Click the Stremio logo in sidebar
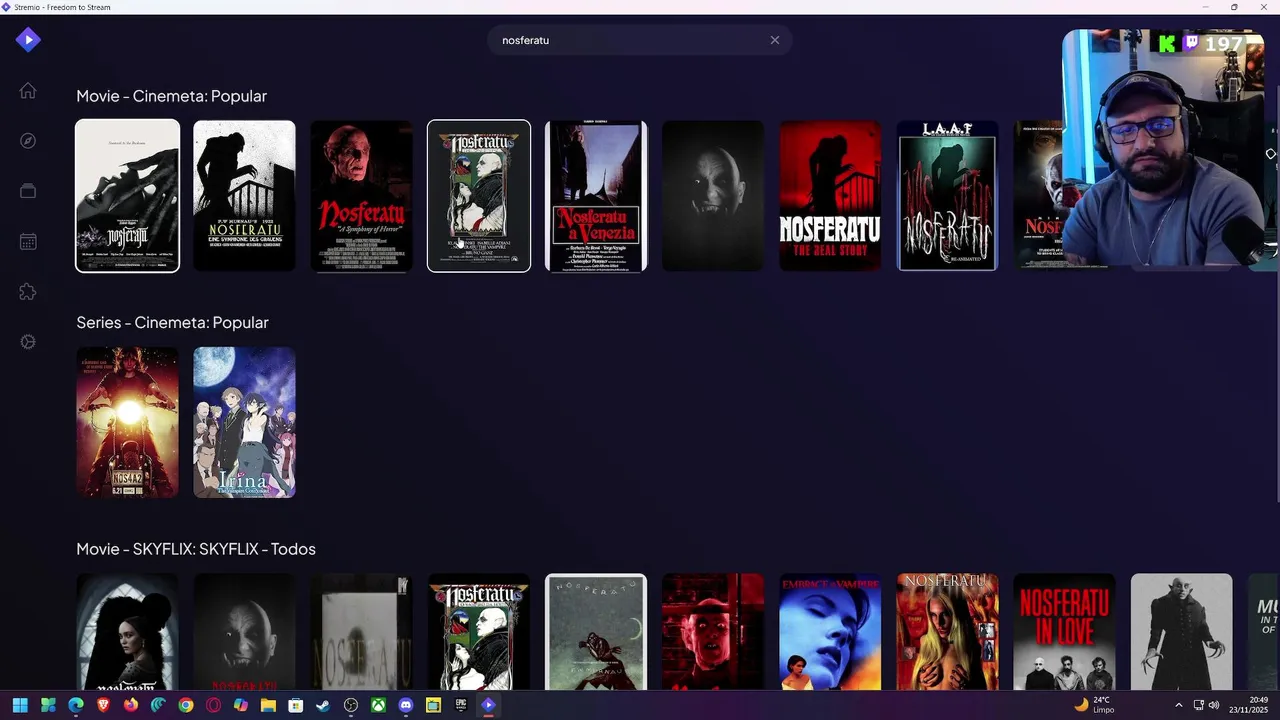The width and height of the screenshot is (1280, 720). pos(28,40)
